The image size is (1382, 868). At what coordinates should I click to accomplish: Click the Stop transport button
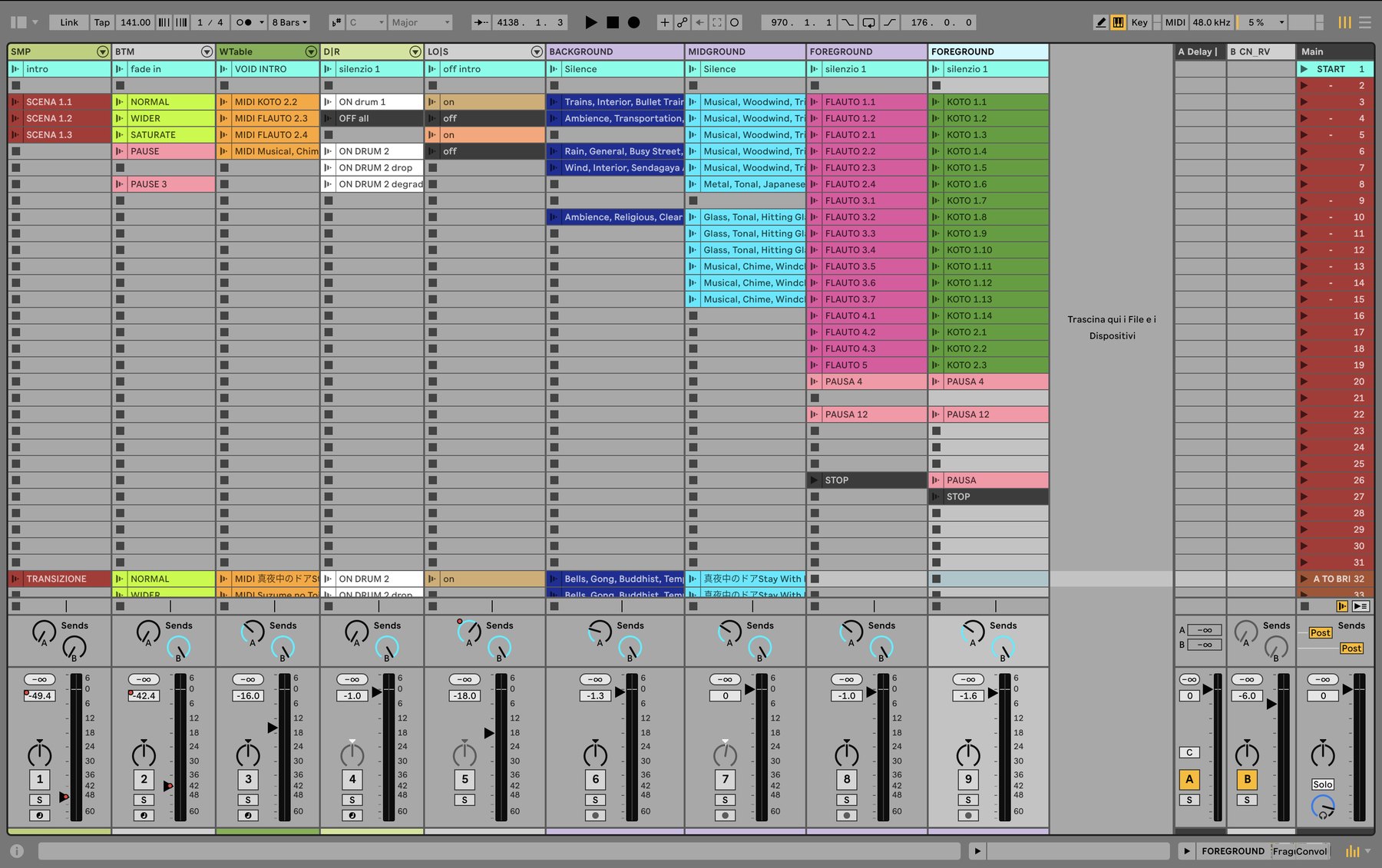(x=613, y=22)
